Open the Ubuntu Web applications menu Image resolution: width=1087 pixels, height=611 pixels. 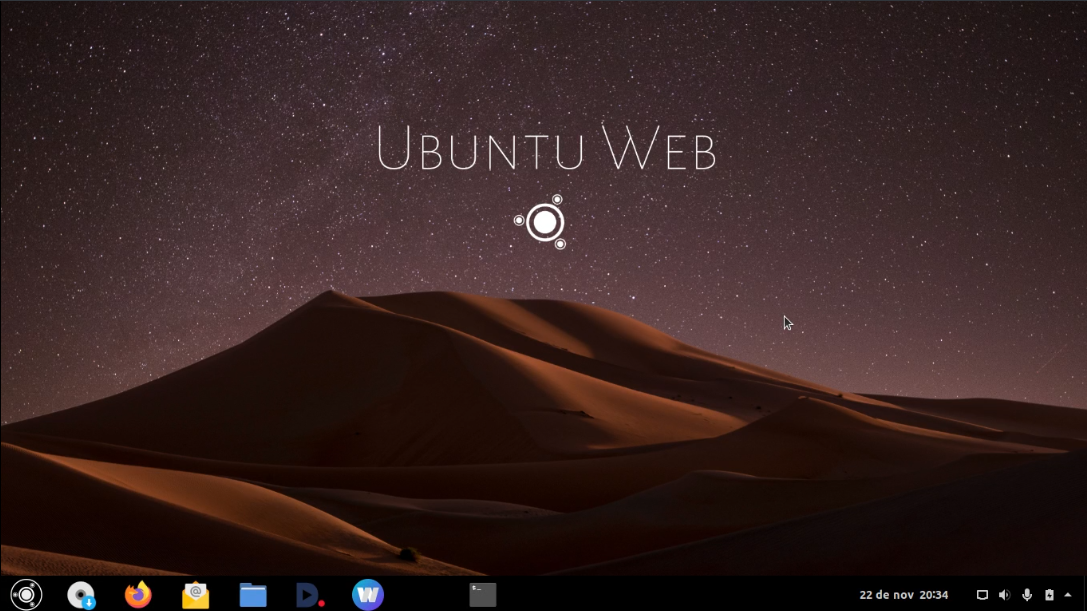[27, 594]
